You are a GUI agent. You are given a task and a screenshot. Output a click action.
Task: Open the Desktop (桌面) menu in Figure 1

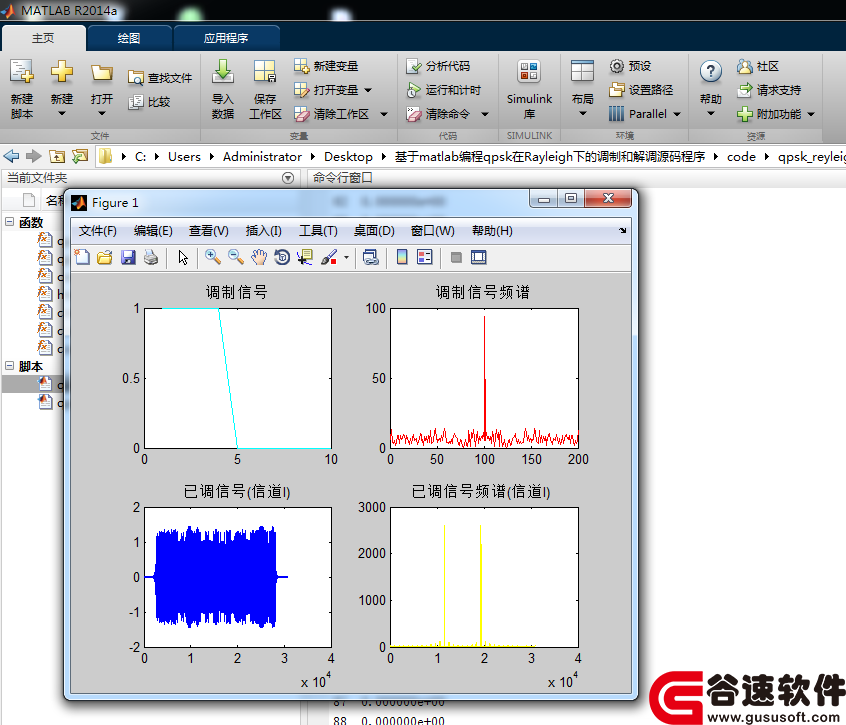pos(374,231)
